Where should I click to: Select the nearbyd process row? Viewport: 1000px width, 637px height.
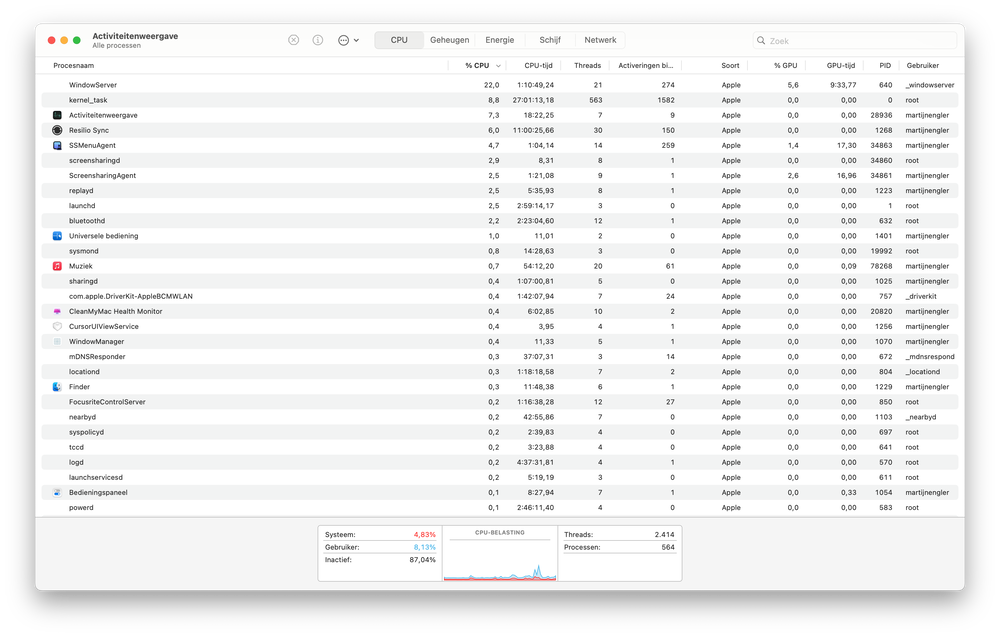tap(499, 417)
